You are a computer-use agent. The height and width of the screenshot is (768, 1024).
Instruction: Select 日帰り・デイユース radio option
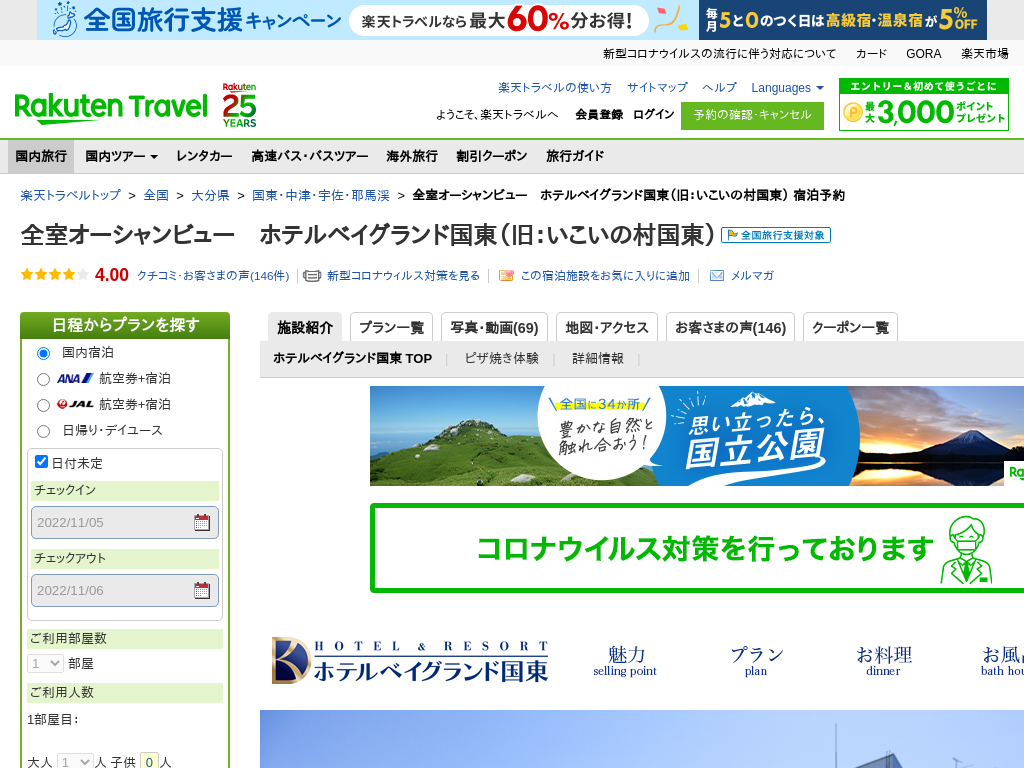pos(43,431)
